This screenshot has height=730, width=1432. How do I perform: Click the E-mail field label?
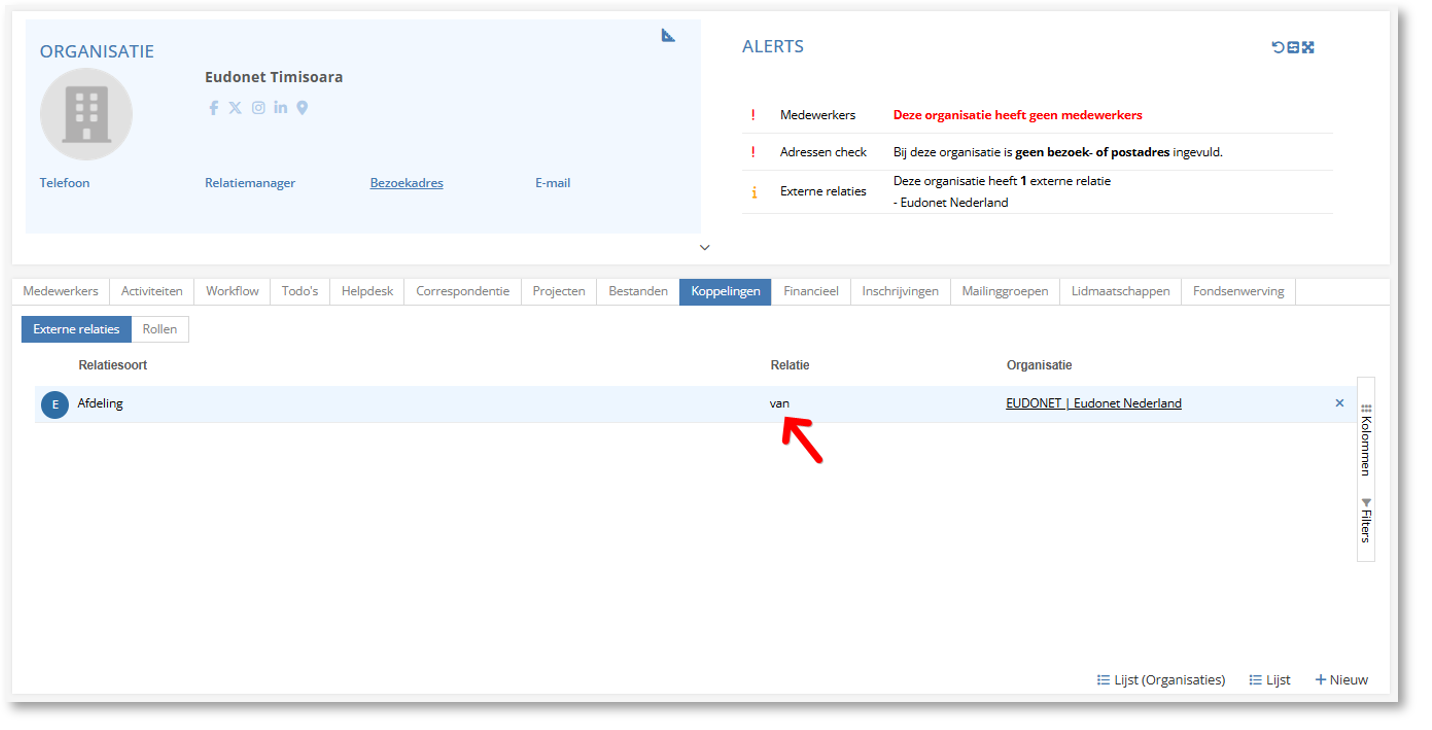pyautogui.click(x=553, y=183)
